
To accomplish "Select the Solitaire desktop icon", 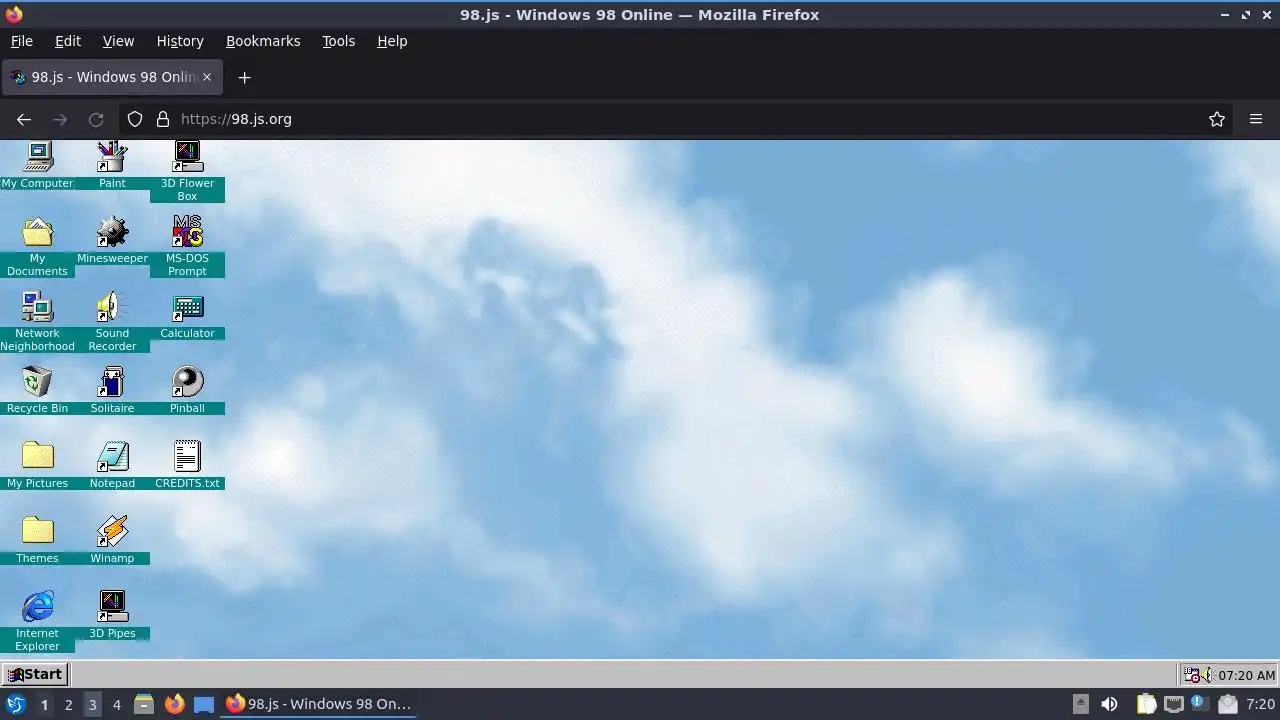I will tap(112, 390).
